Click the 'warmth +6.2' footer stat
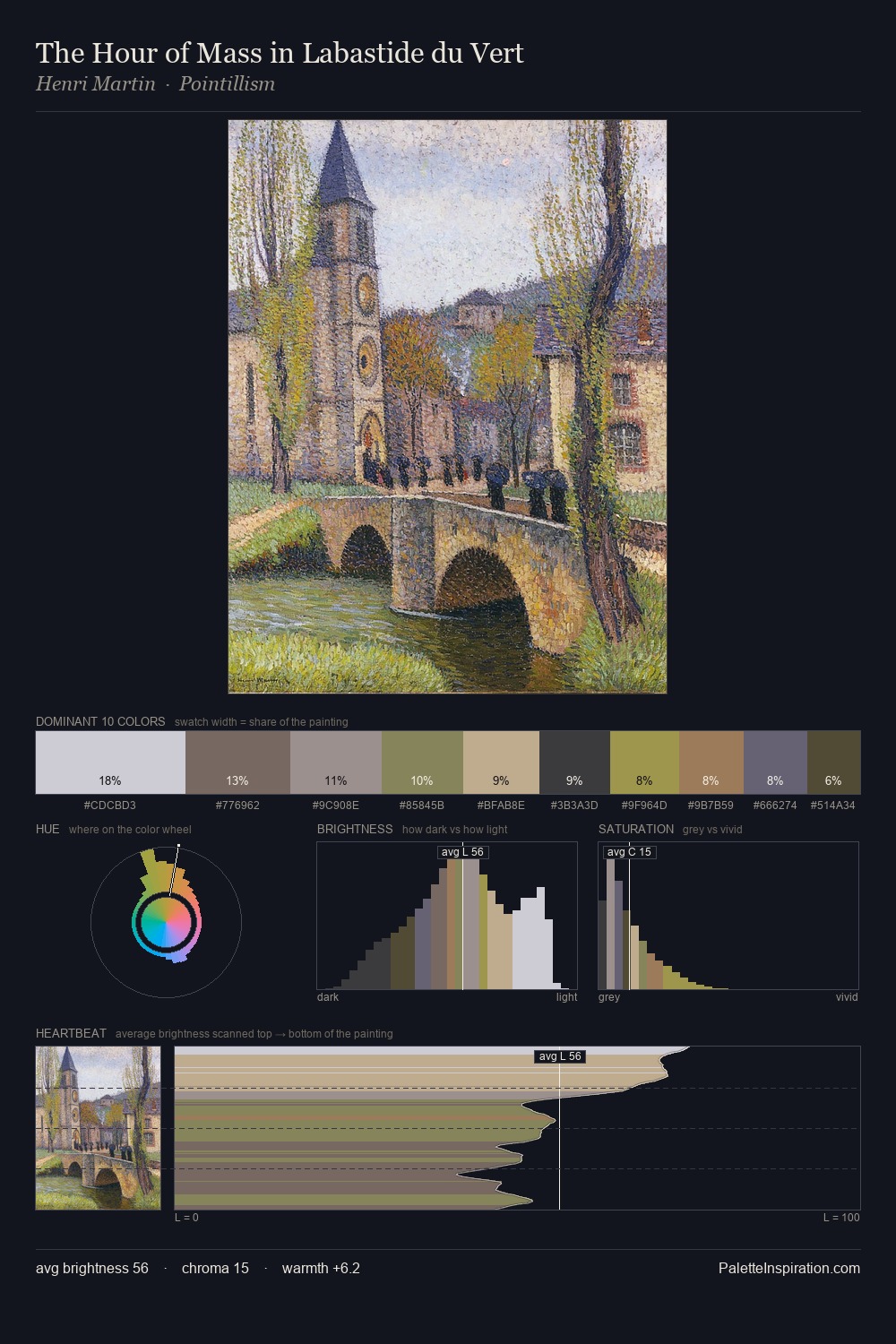 [x=321, y=1268]
